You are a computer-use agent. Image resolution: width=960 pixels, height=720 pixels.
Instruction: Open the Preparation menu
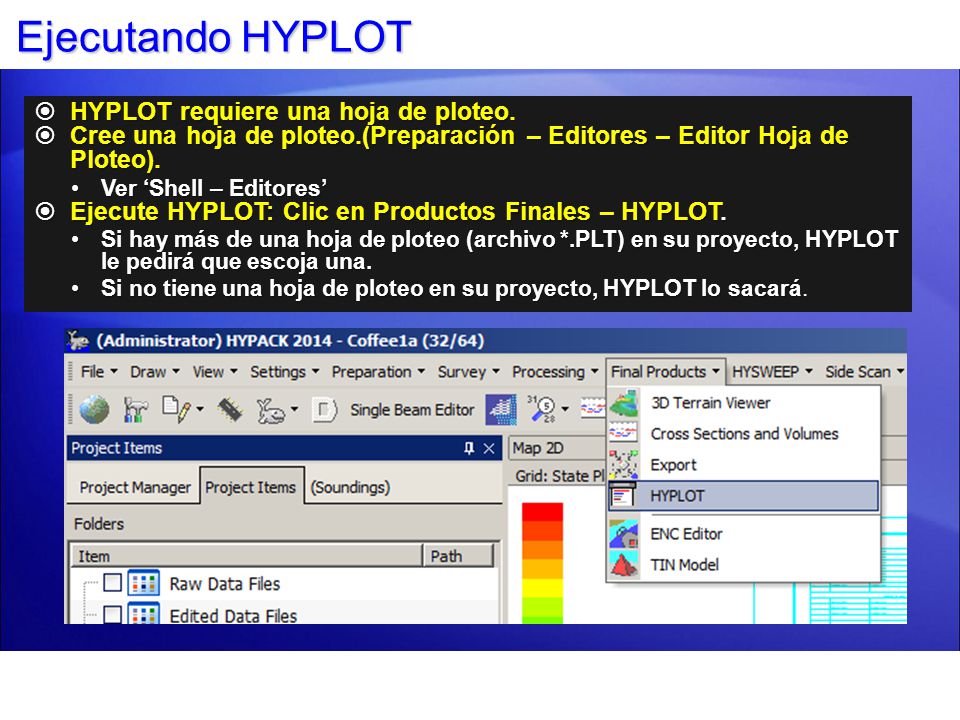pyautogui.click(x=378, y=372)
